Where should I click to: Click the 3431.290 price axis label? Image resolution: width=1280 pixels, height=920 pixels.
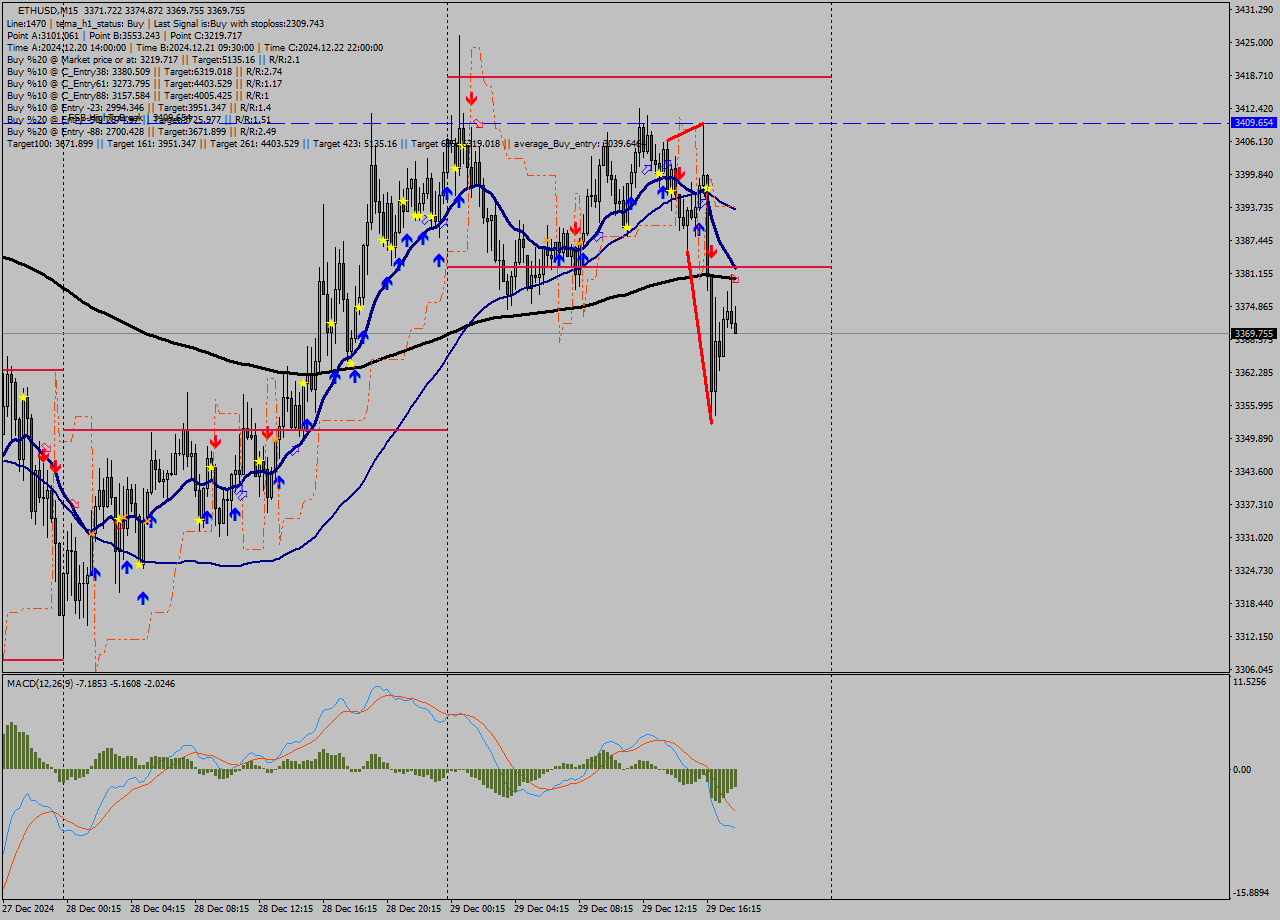[1253, 9]
